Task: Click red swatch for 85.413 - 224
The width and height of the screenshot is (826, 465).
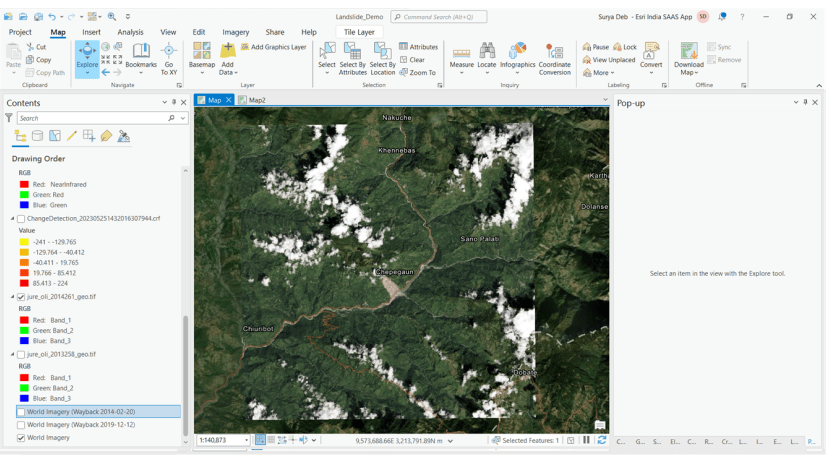Action: pos(24,283)
